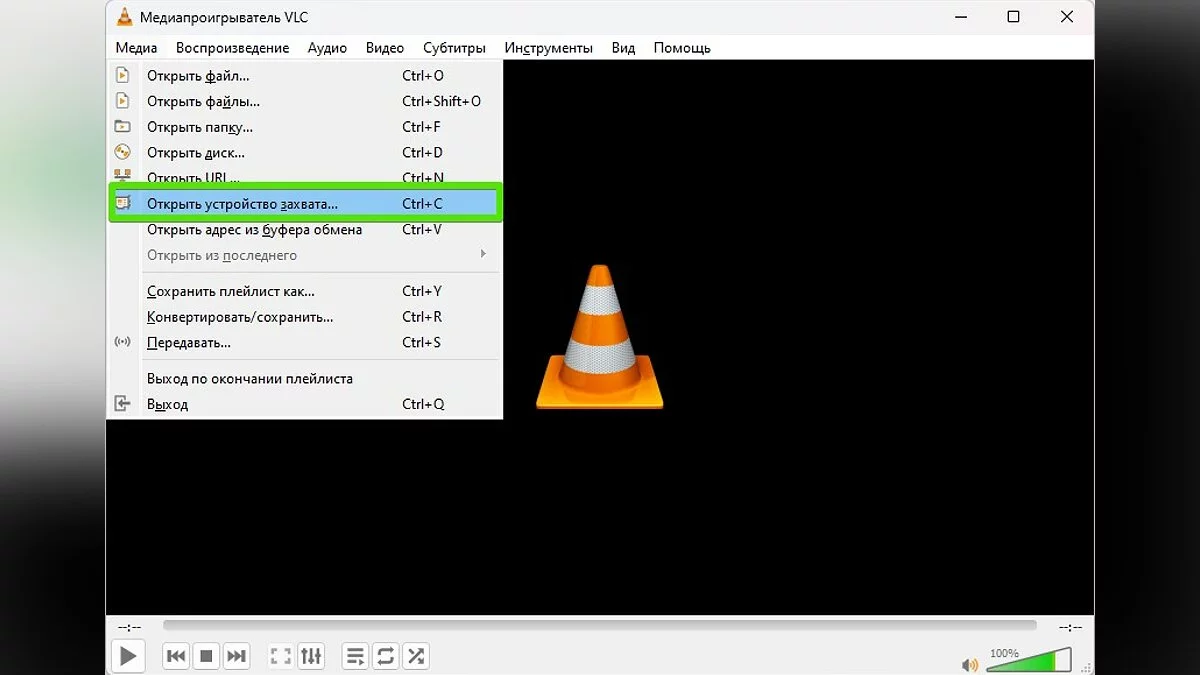Choose Открыть файлы... menu entry
Viewport: 1200px width, 675px height.
[x=304, y=101]
